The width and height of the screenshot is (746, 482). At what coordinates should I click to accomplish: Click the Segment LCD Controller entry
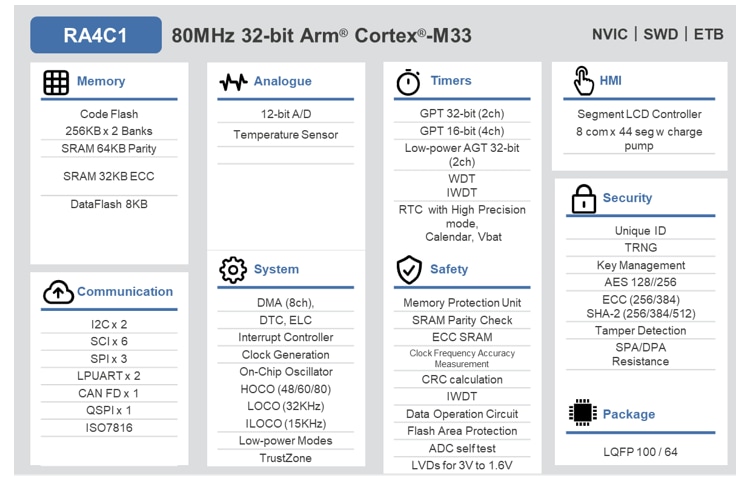coord(641,114)
